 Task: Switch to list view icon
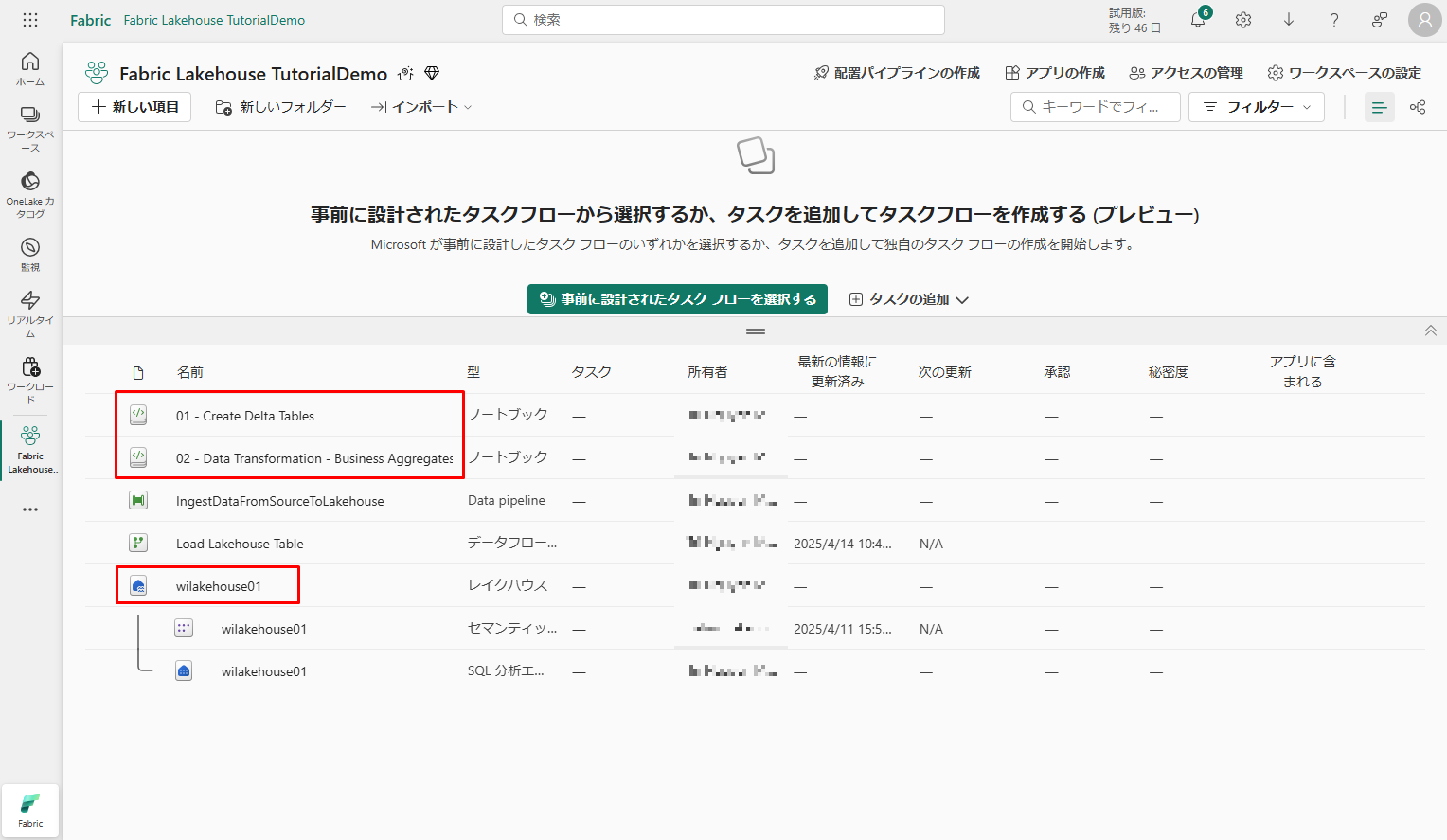point(1379,107)
